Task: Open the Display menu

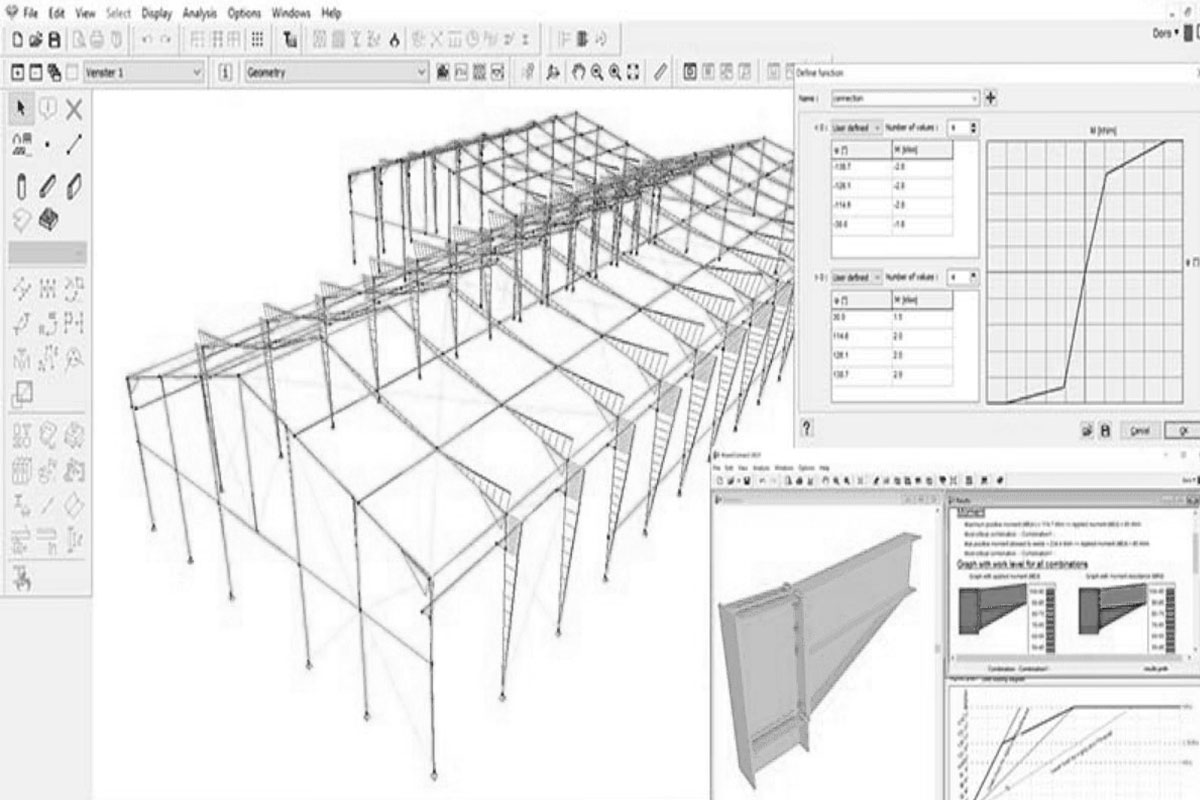Action: coord(156,13)
